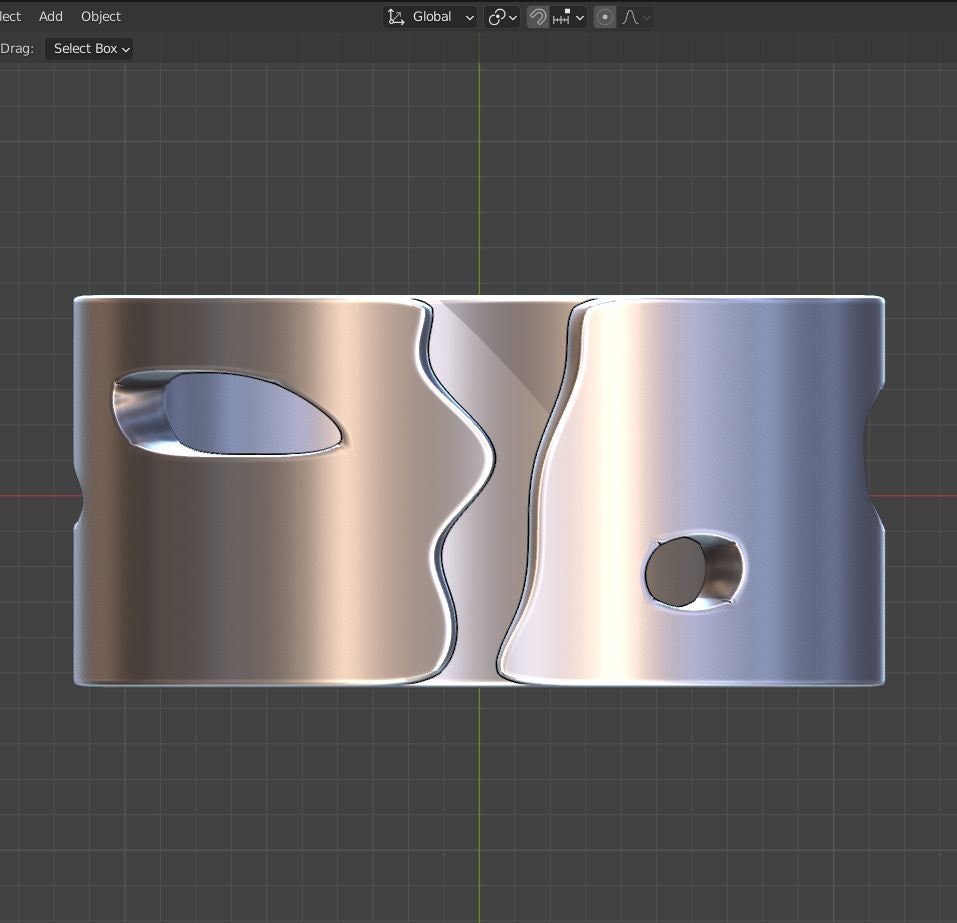Open the Global transform orientation dropdown
Viewport: 957px width, 923px height.
click(x=430, y=17)
